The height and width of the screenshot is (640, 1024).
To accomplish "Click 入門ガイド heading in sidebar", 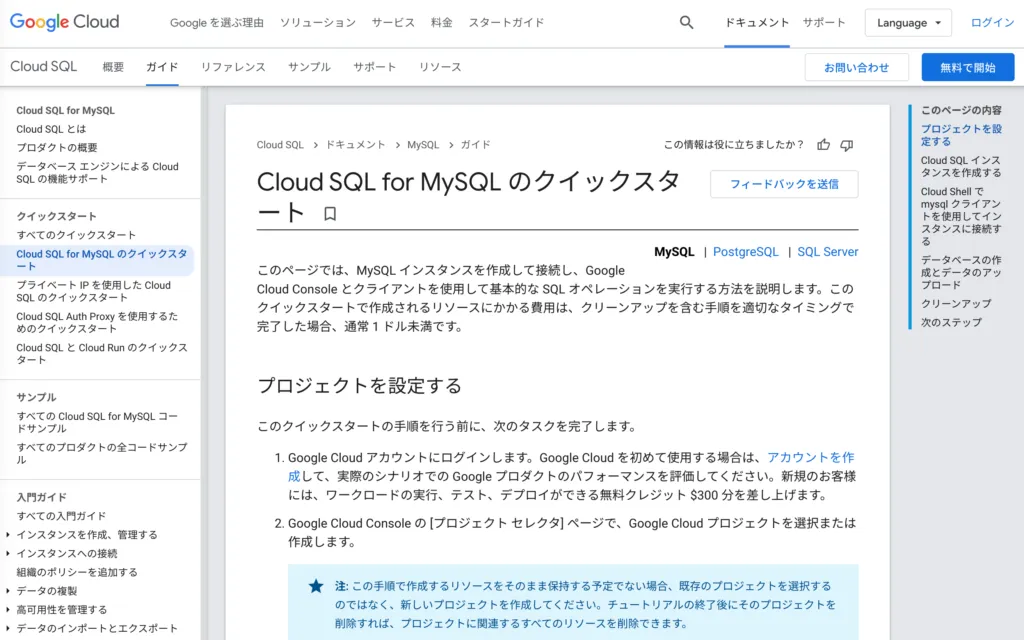I will pyautogui.click(x=42, y=497).
